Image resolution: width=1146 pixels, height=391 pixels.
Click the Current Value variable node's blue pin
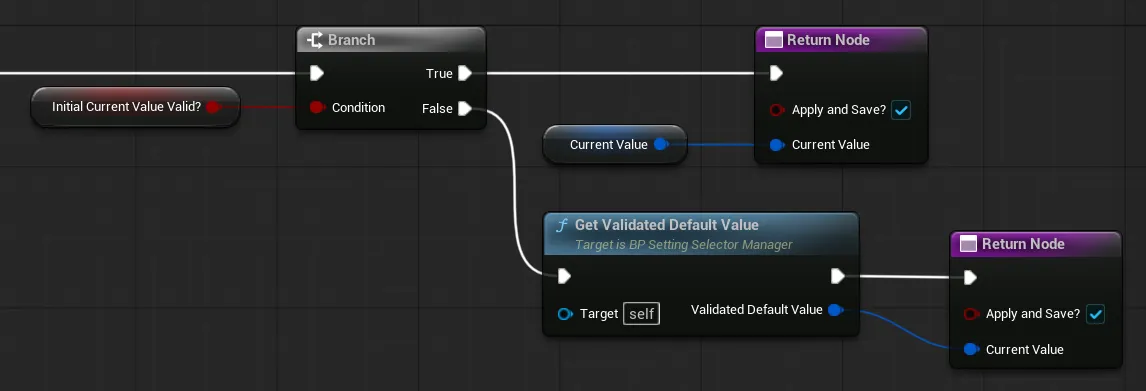[661, 145]
